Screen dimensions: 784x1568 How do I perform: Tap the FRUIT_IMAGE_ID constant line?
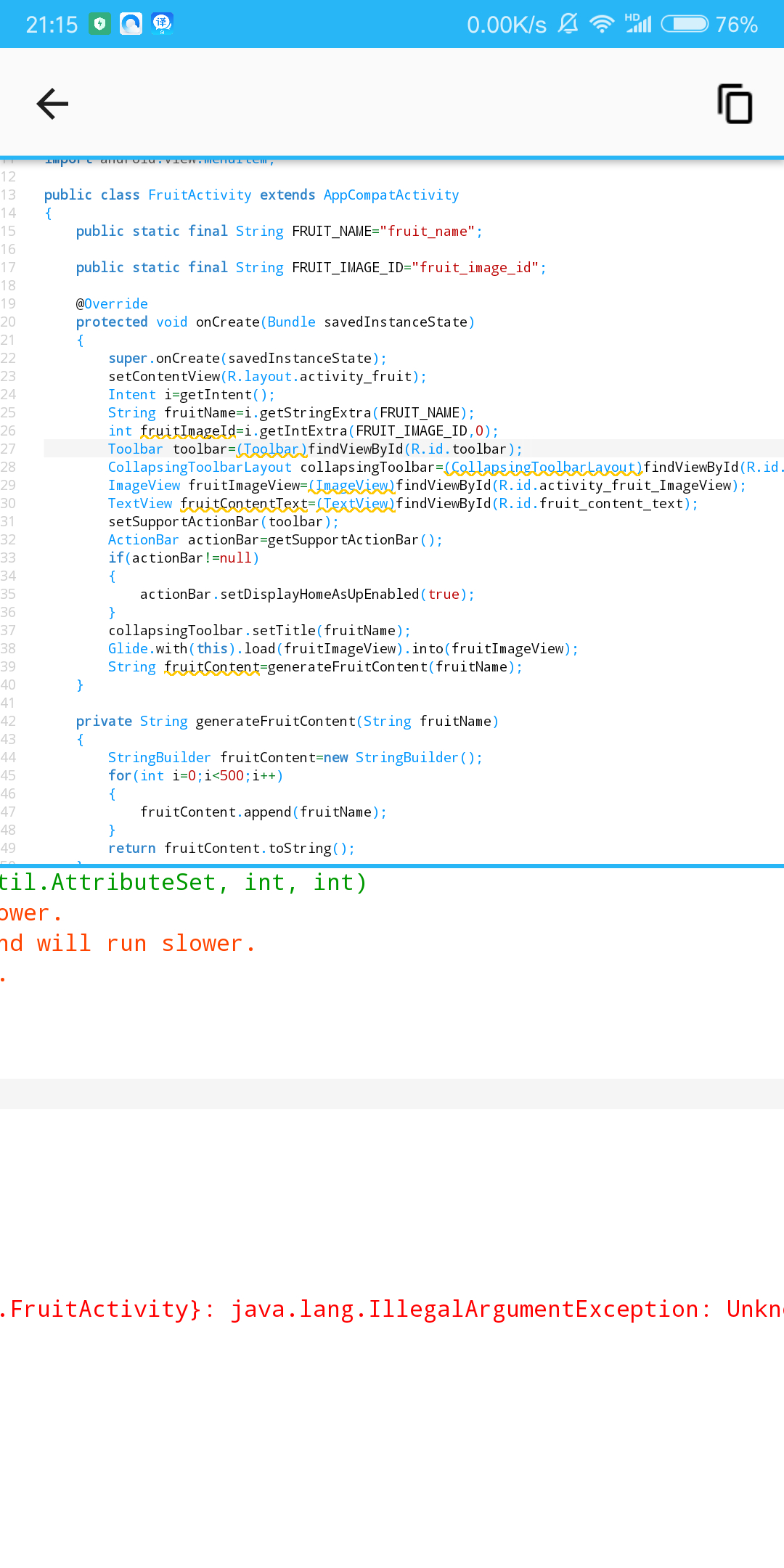311,267
